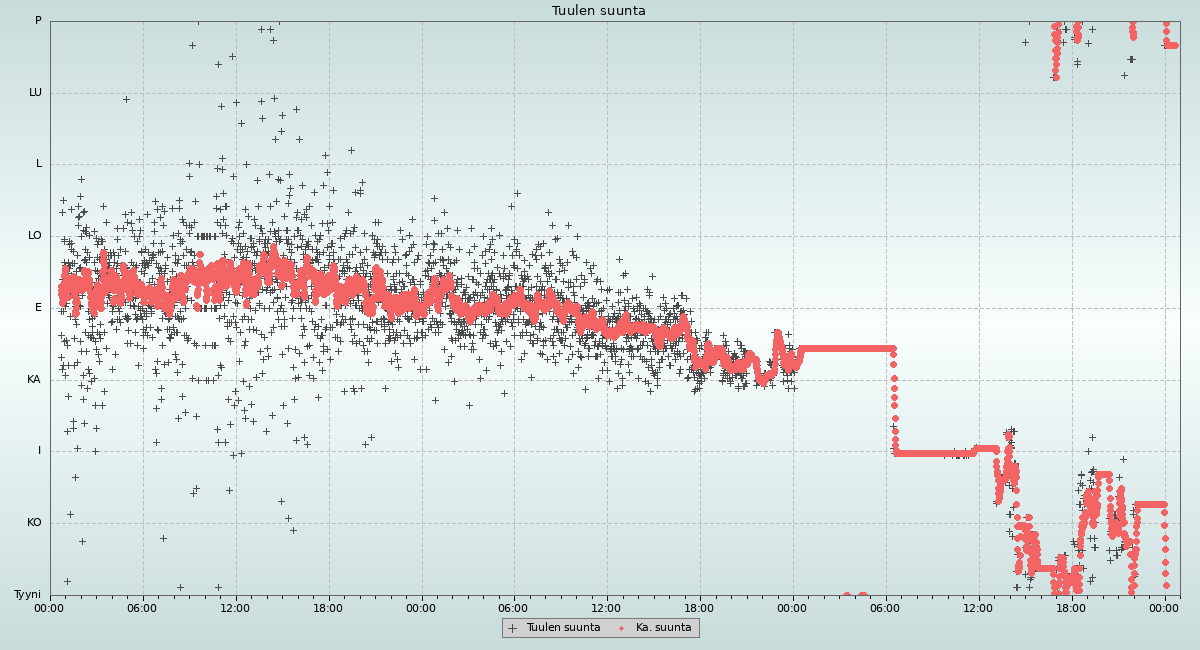Select the 'L' direction axis label
The image size is (1200, 650).
(x=39, y=164)
